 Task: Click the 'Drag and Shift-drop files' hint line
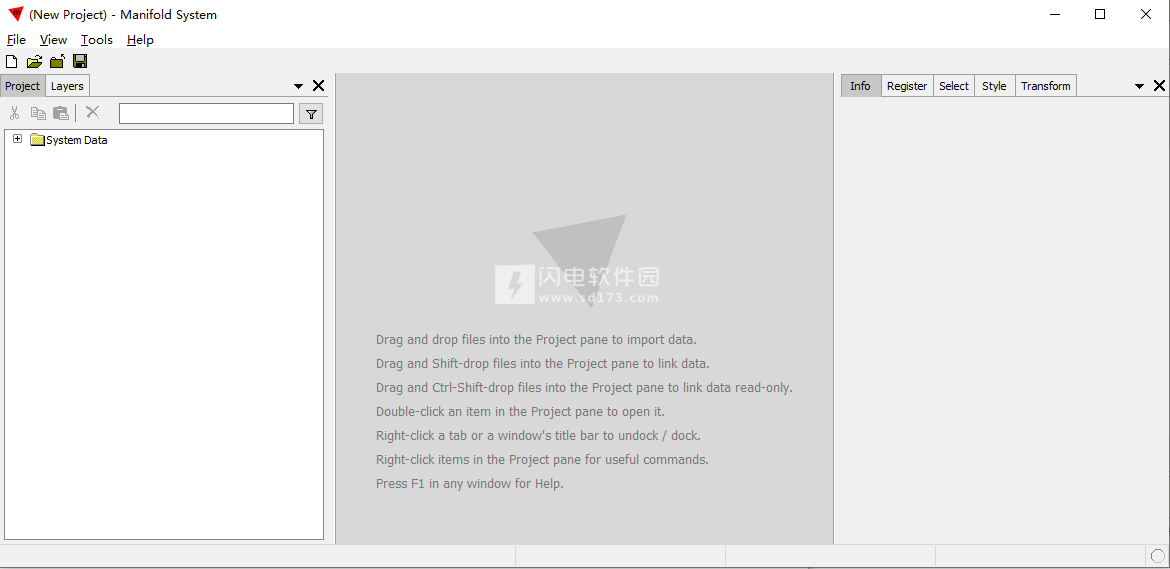tap(542, 364)
